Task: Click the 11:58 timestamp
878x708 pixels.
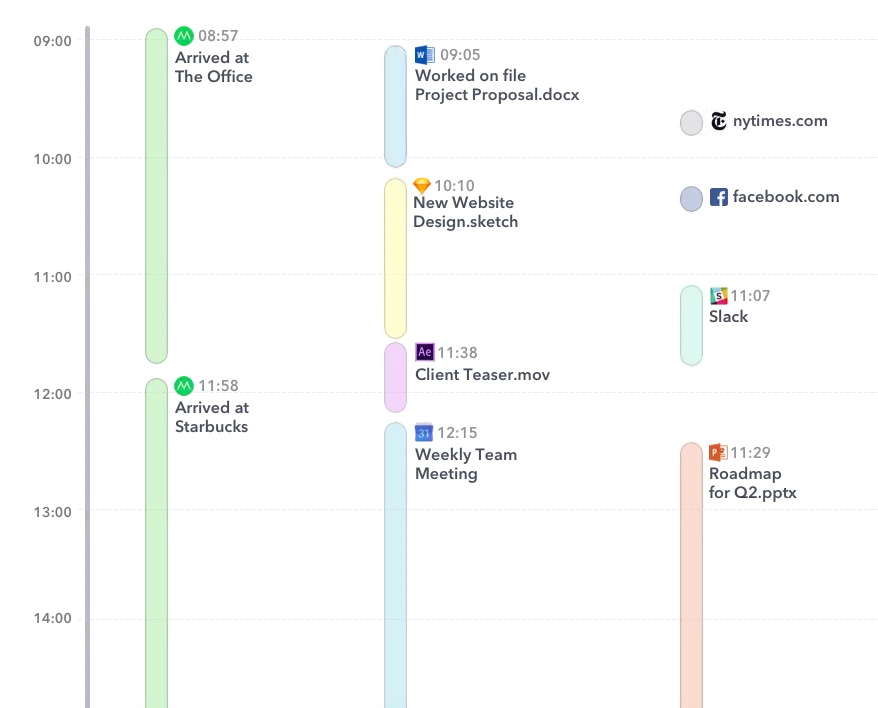Action: click(218, 386)
